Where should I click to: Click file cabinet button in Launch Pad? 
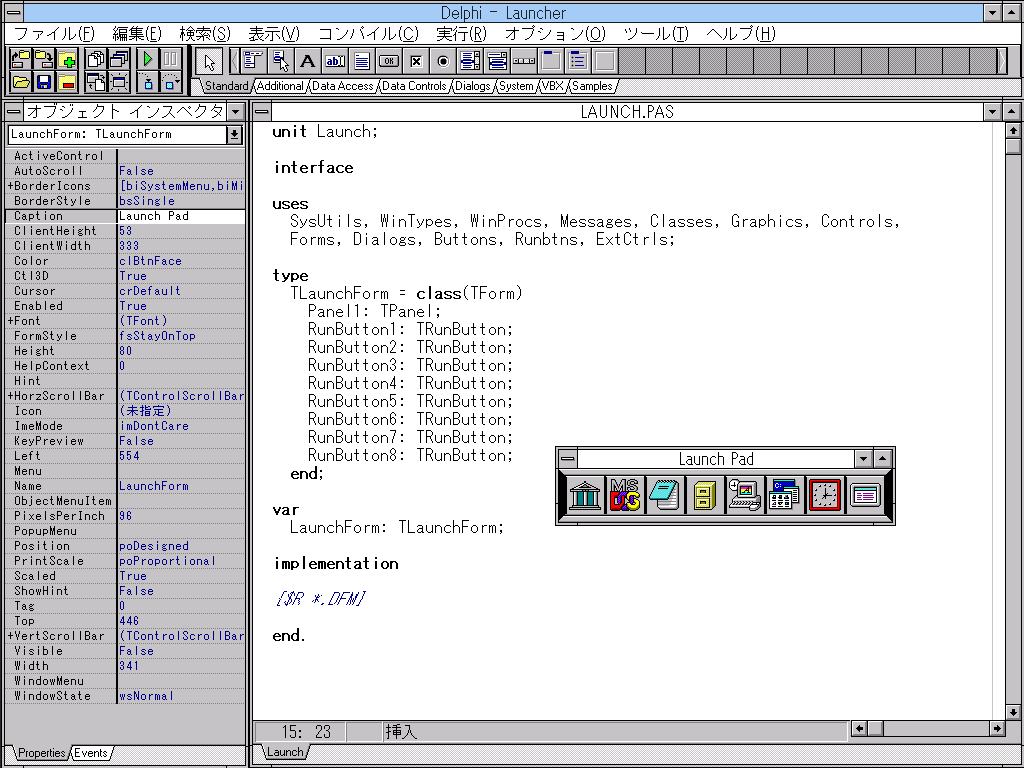click(x=705, y=495)
